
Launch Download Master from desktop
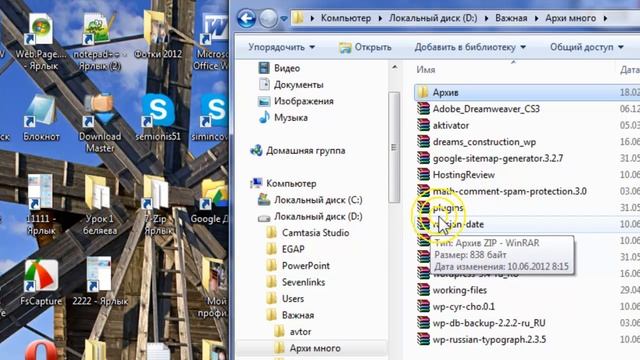pyautogui.click(x=100, y=124)
